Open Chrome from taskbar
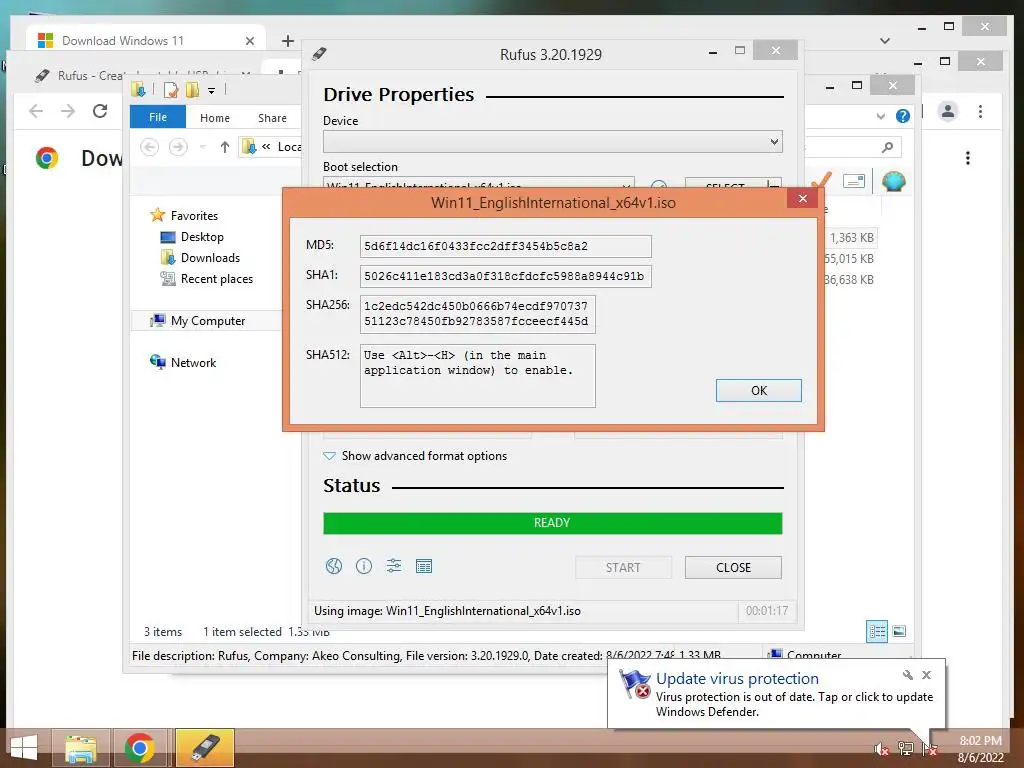This screenshot has height=768, width=1024. (x=140, y=748)
